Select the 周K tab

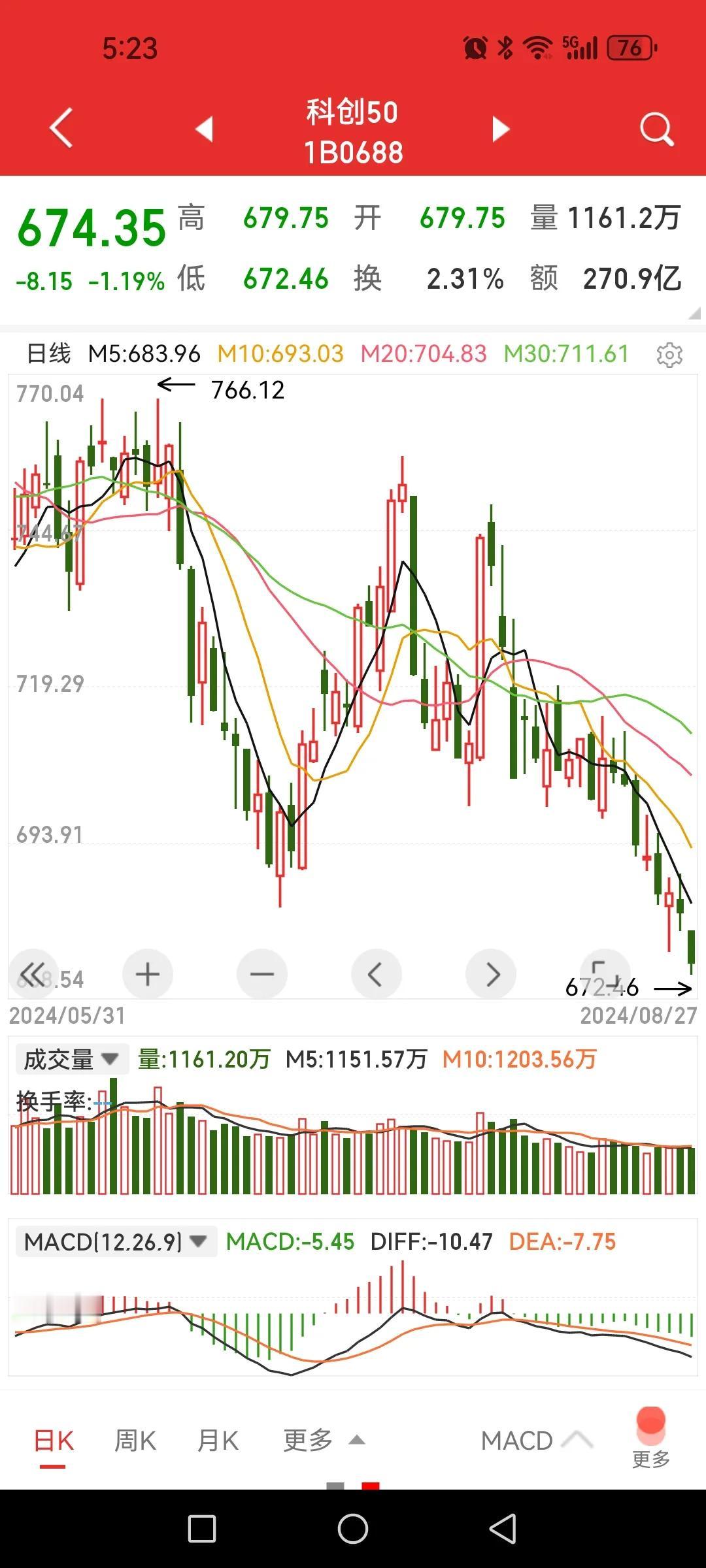(135, 1440)
